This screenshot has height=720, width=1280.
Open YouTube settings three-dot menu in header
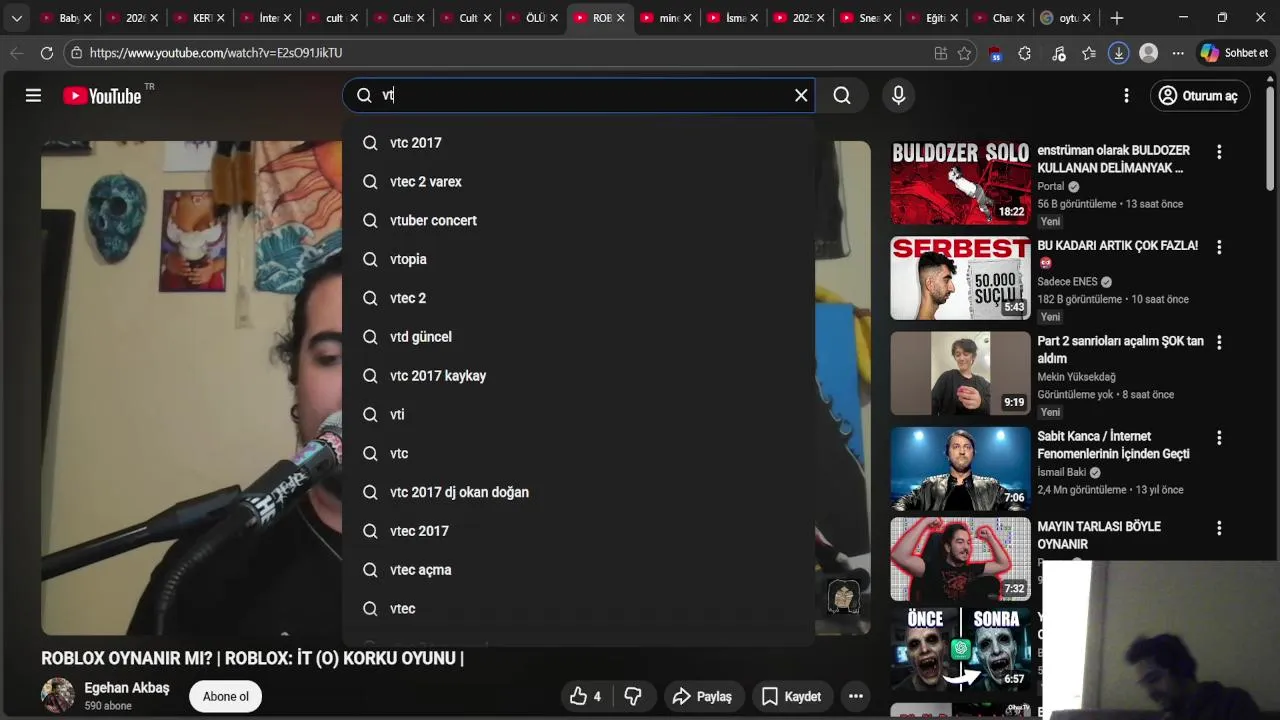point(1126,95)
